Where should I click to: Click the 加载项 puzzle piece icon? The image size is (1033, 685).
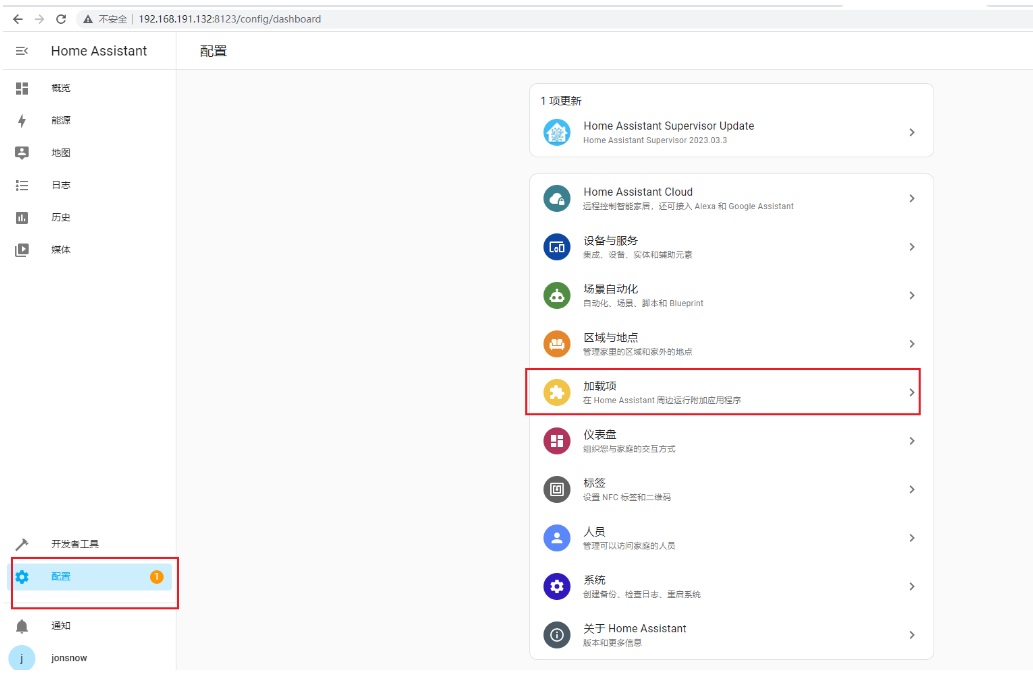tap(557, 393)
